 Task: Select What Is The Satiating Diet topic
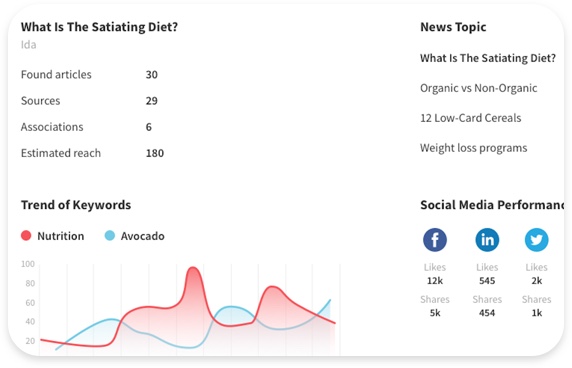tap(487, 58)
